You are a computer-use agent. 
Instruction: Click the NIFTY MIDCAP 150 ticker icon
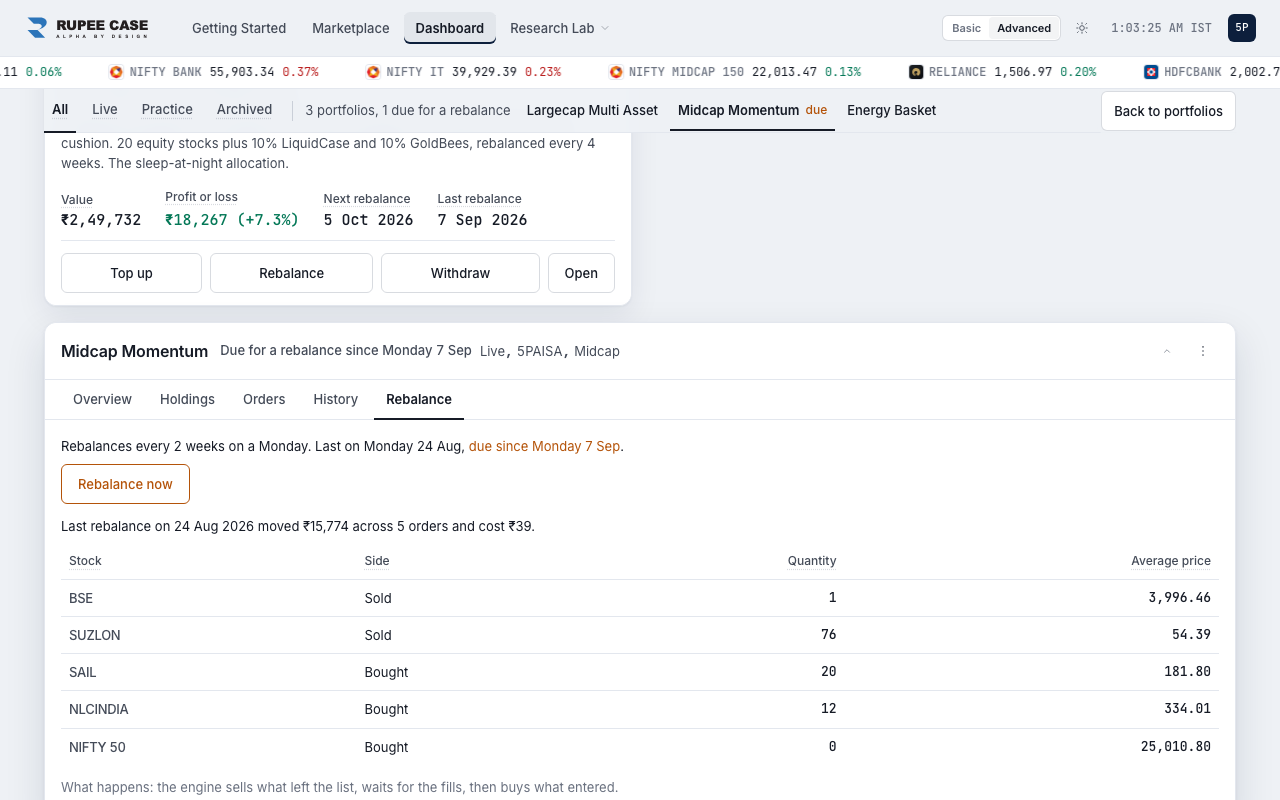(616, 72)
